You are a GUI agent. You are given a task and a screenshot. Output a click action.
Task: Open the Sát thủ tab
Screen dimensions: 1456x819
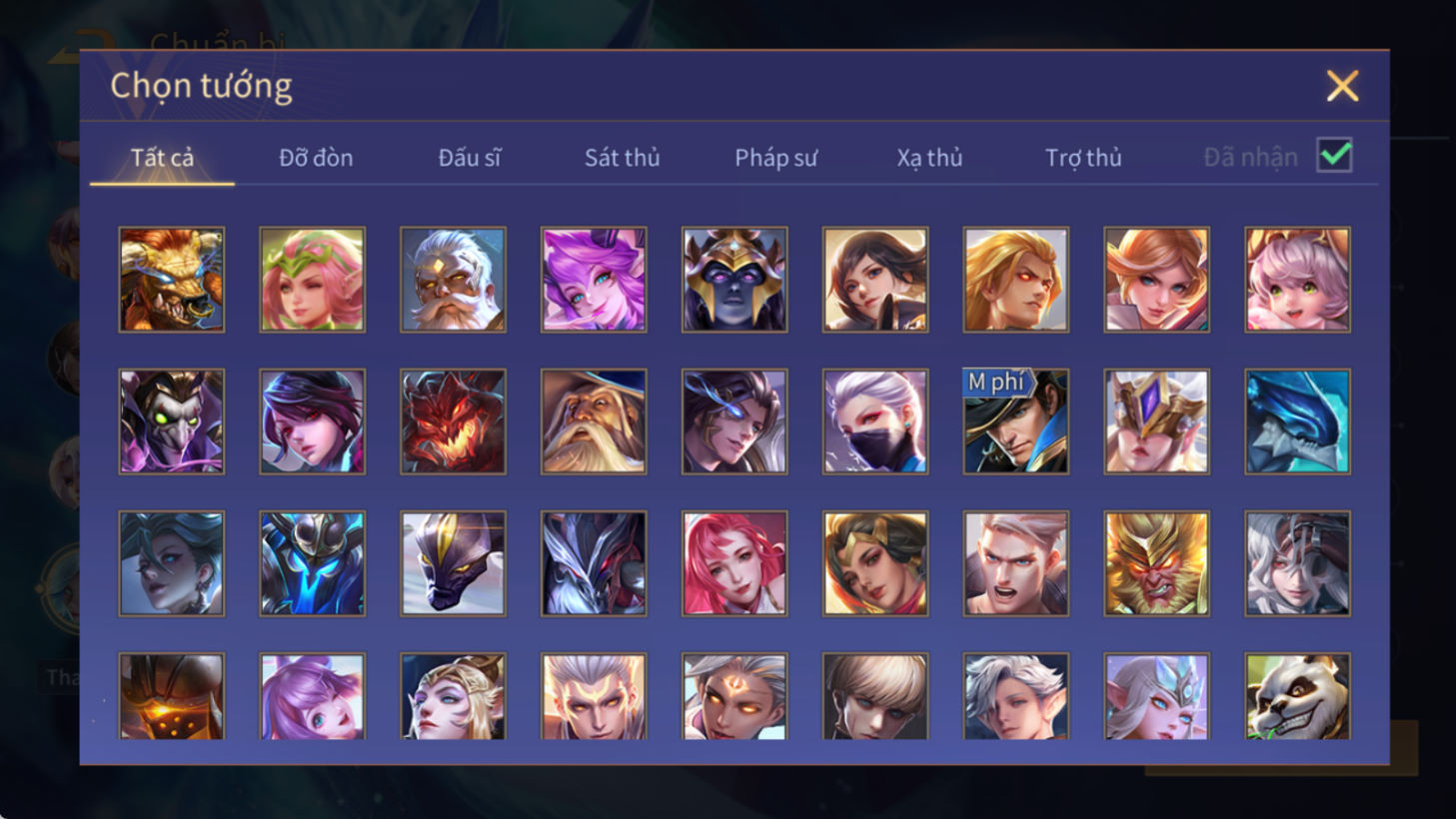622,158
